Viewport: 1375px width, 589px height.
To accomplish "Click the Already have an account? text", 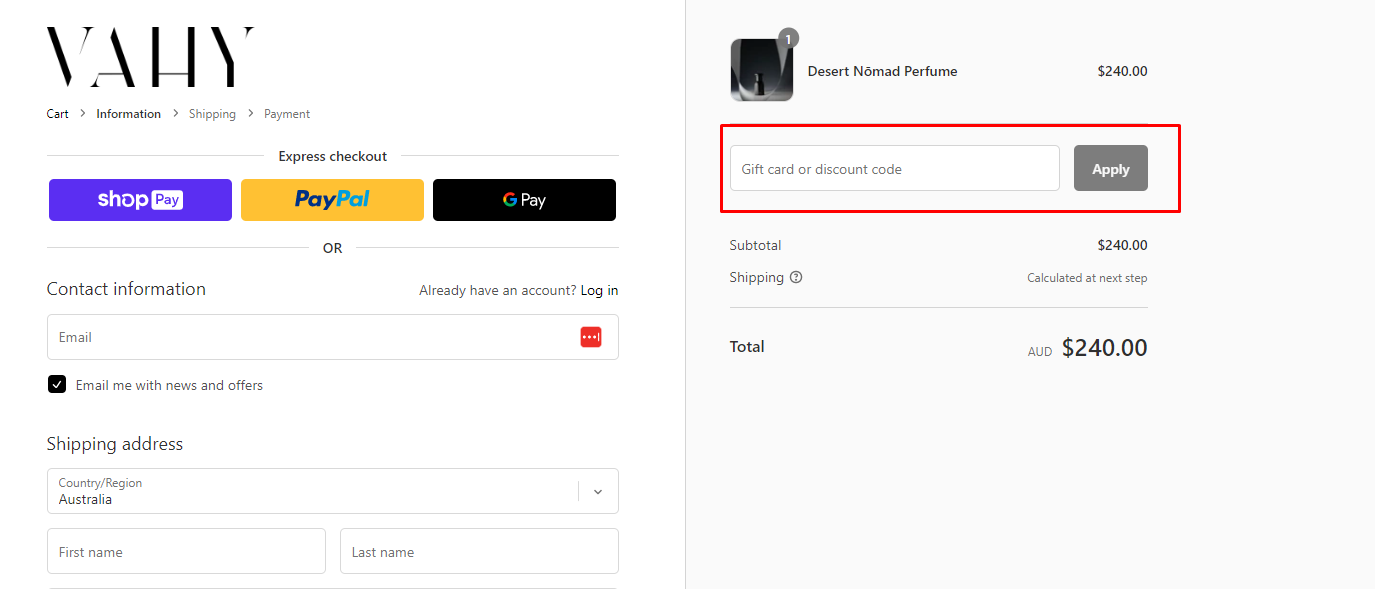I will coord(498,290).
